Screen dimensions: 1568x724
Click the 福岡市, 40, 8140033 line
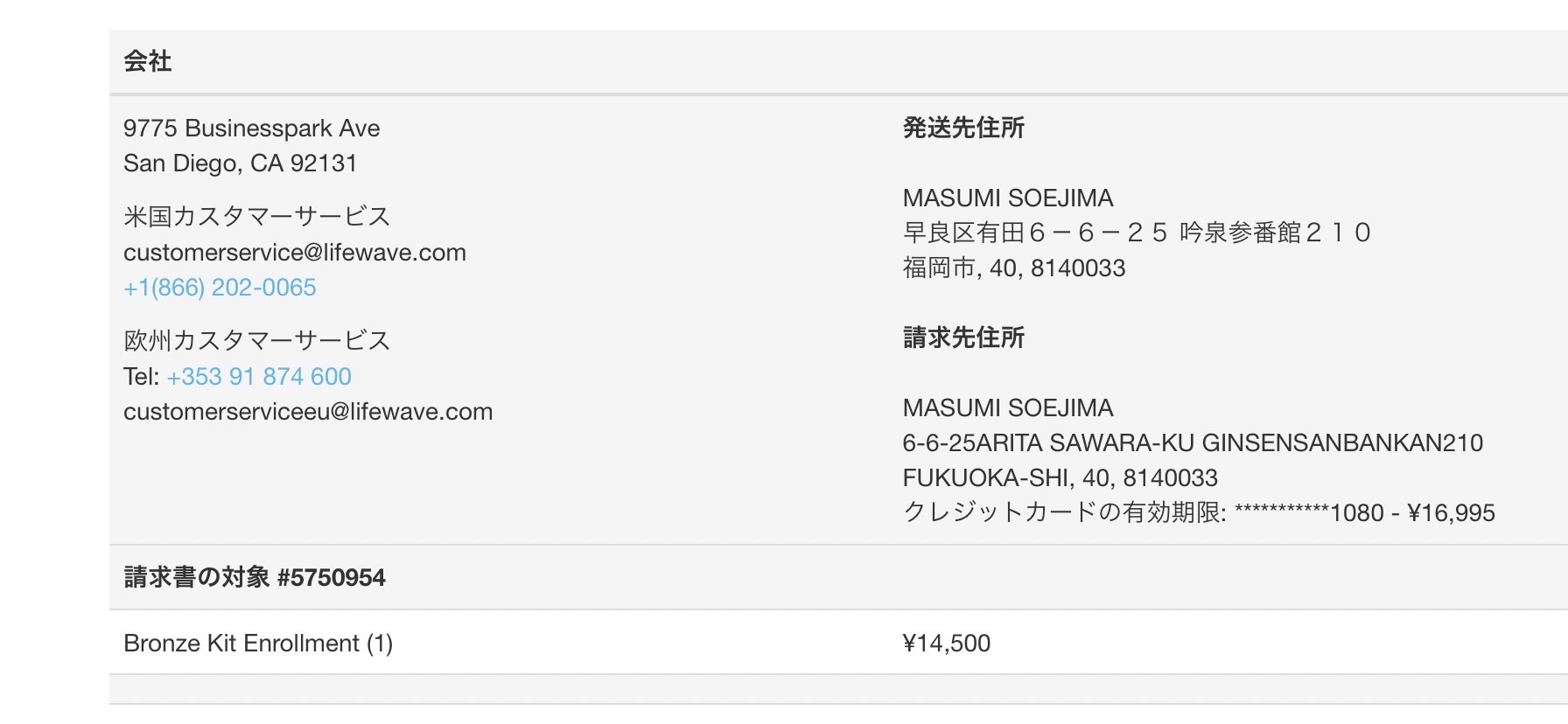click(1014, 268)
